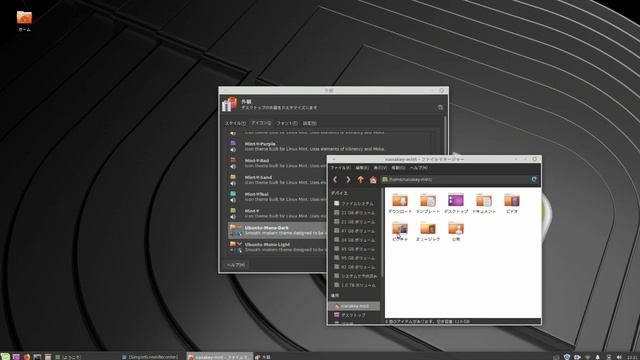Select the Ubuntu-Mono-Light icon theme
Screen dimensions: 640x360
pyautogui.click(x=278, y=247)
